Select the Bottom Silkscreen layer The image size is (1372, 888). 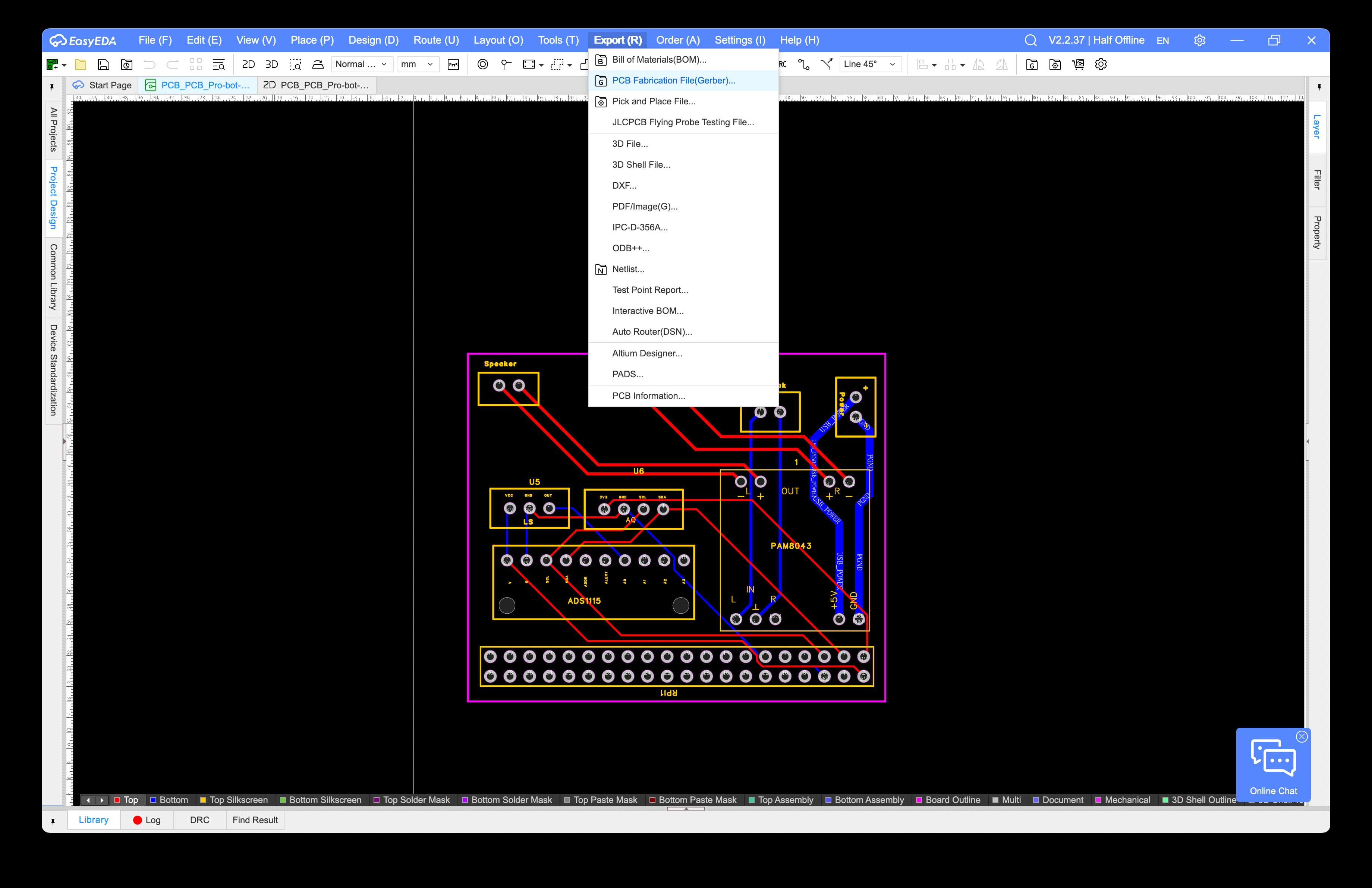pos(325,800)
